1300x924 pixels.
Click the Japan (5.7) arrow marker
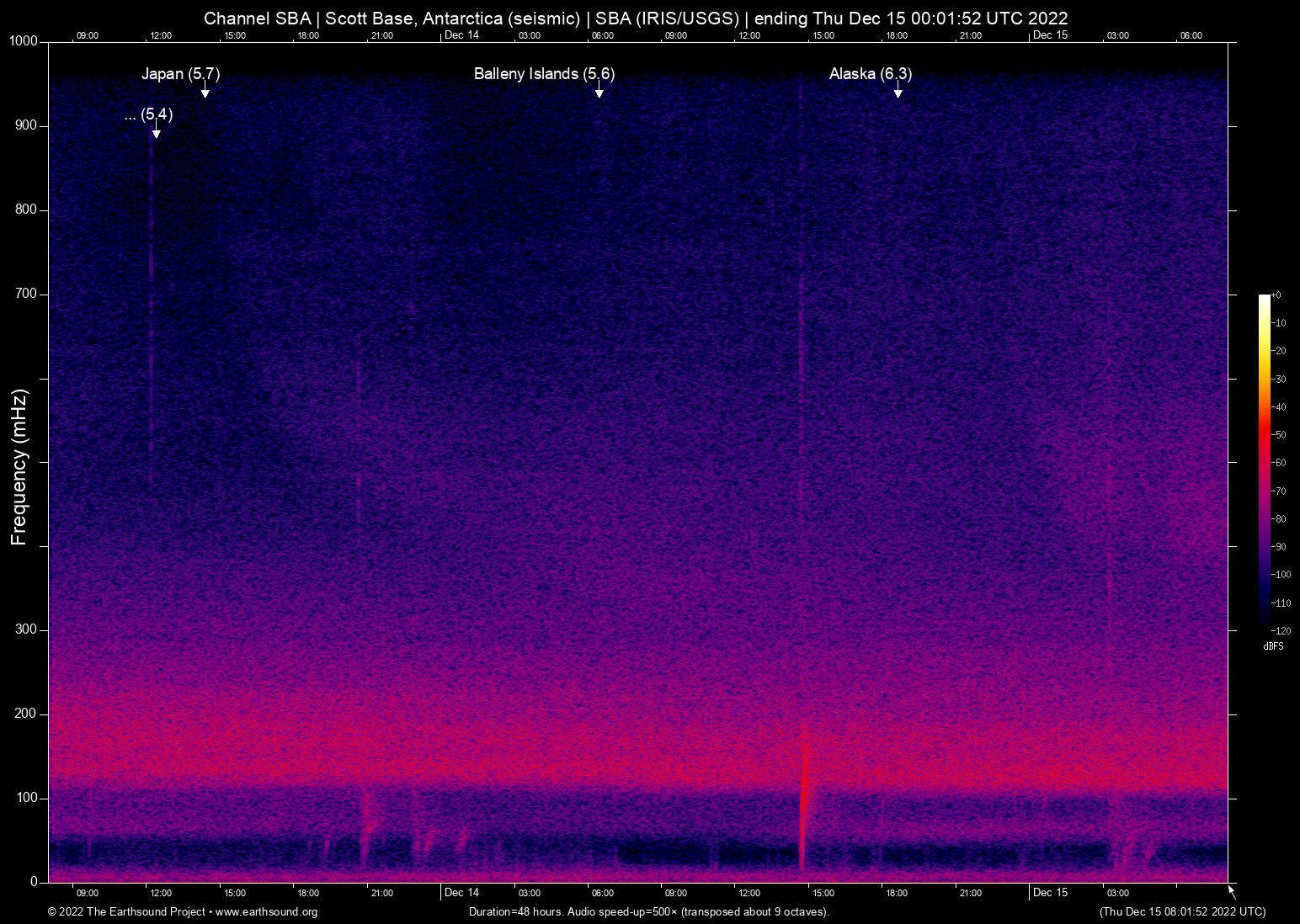pos(205,92)
